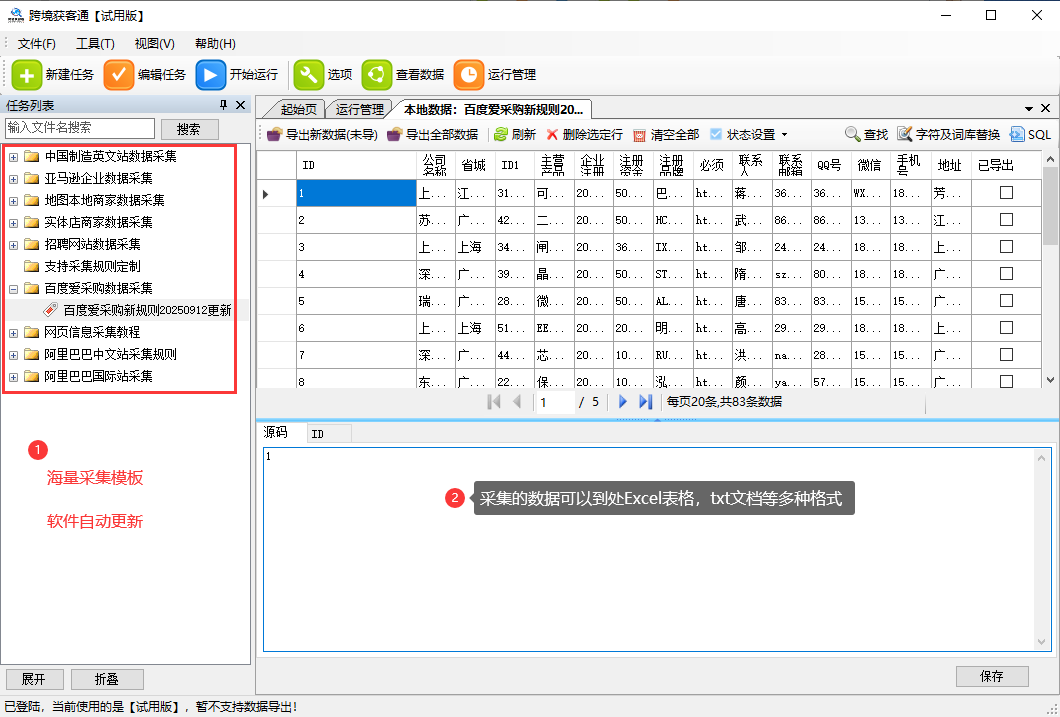Check the 已导出 box in row 1

[1006, 192]
